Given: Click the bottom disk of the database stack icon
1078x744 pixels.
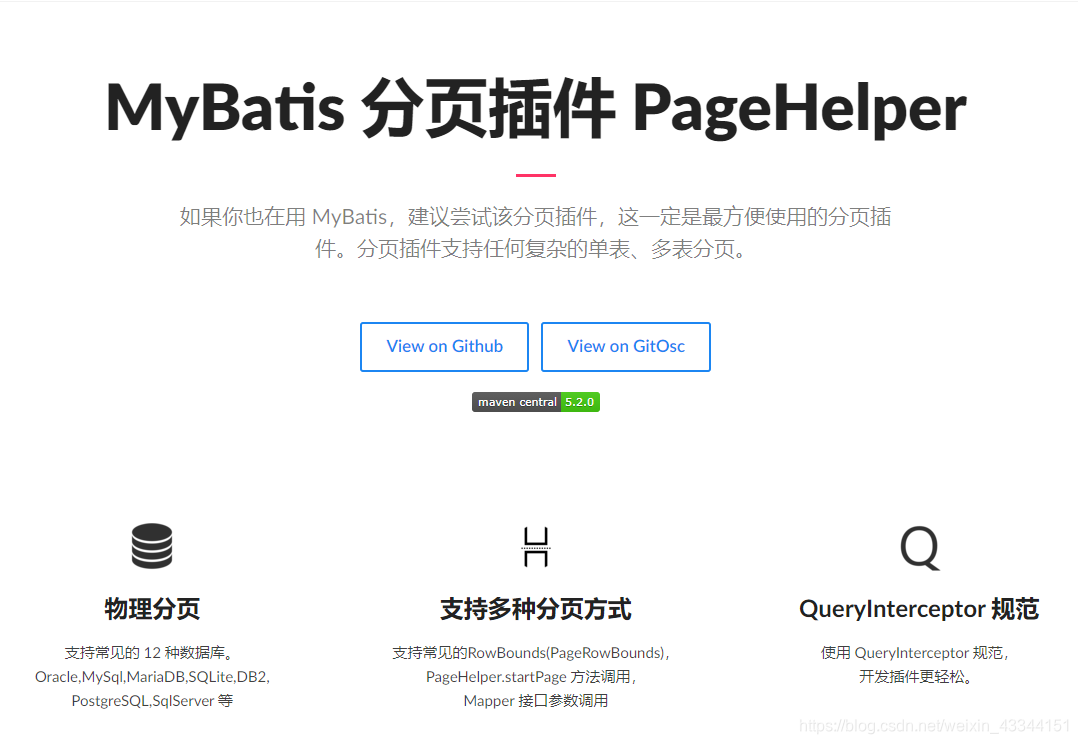Looking at the screenshot, I should [152, 562].
